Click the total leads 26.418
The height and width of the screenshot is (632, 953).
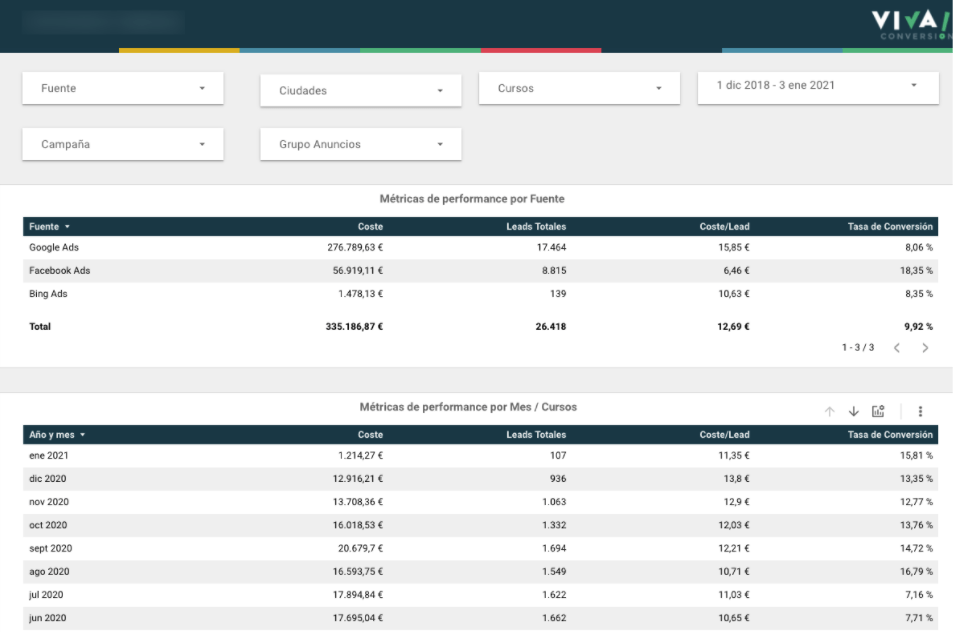pyautogui.click(x=551, y=326)
